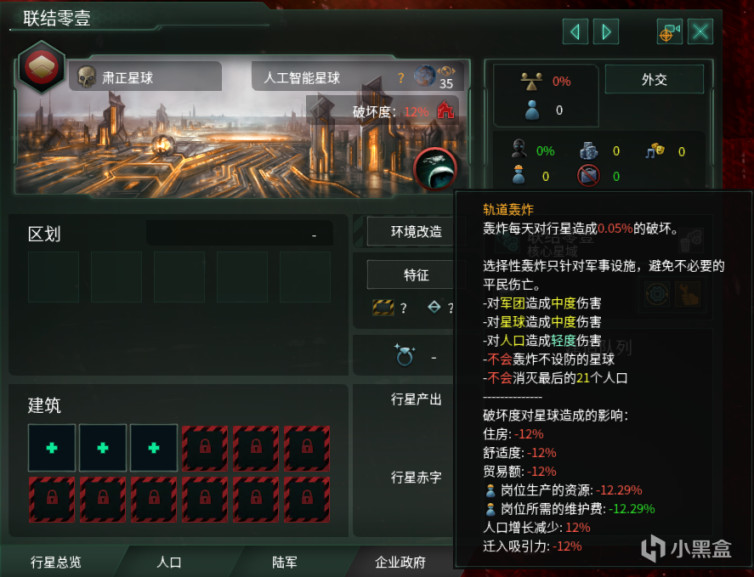Click the stability scales icon

tap(532, 82)
